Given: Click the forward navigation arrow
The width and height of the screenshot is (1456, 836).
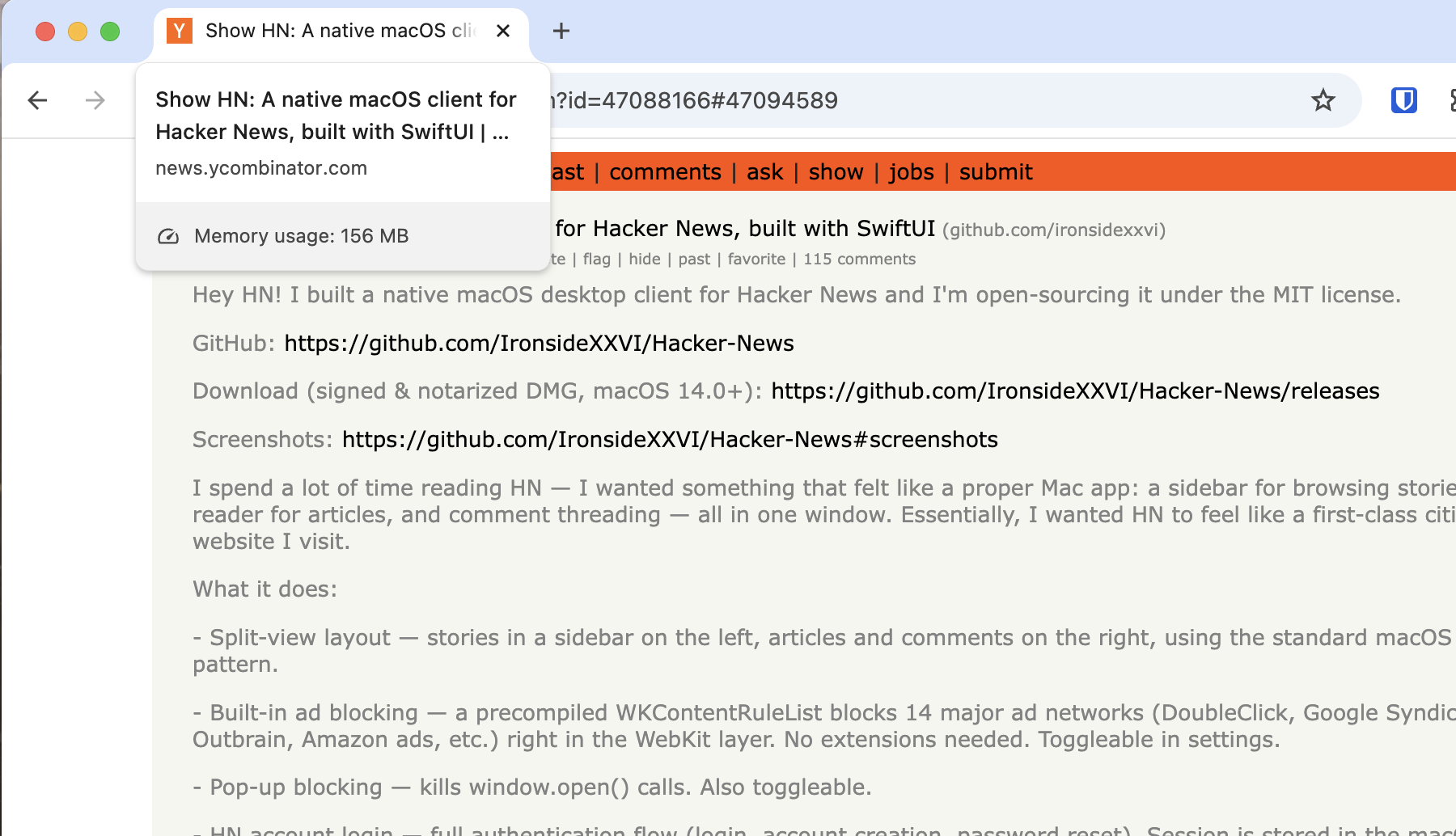Looking at the screenshot, I should tap(95, 100).
